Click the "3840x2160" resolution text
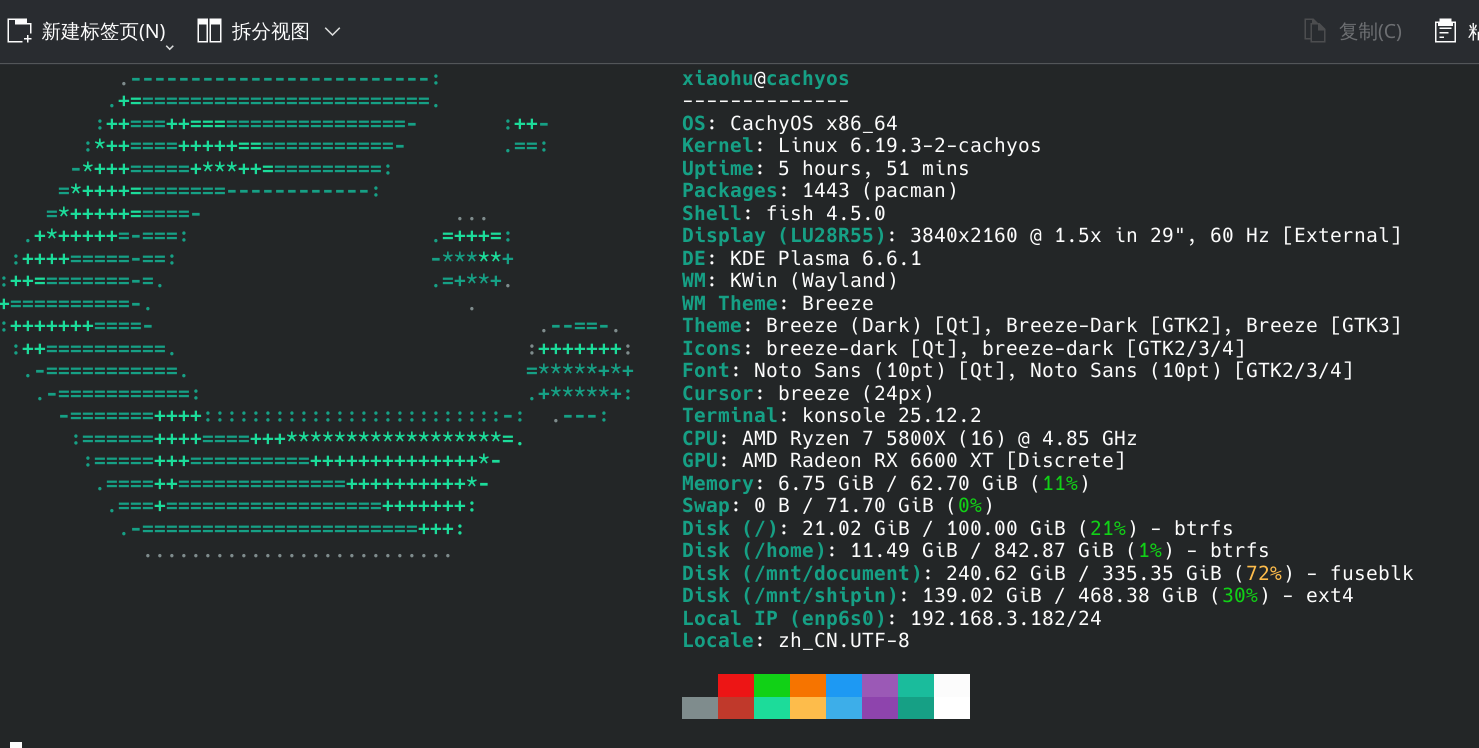 (x=964, y=236)
